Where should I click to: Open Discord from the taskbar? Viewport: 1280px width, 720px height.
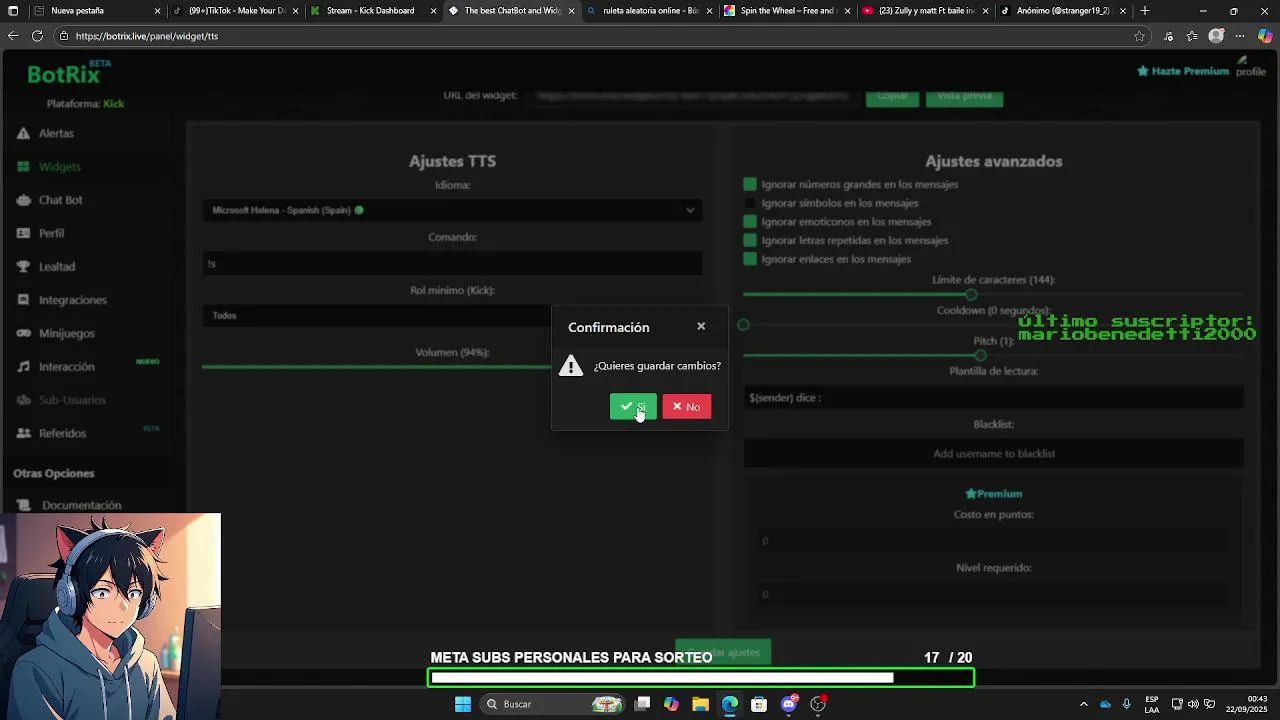pos(789,704)
